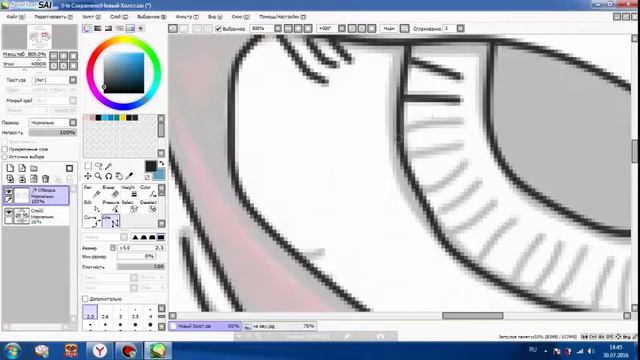Open the rotation angle dropdown in toolbar
Screen dimensions: 640x360
coord(342,29)
